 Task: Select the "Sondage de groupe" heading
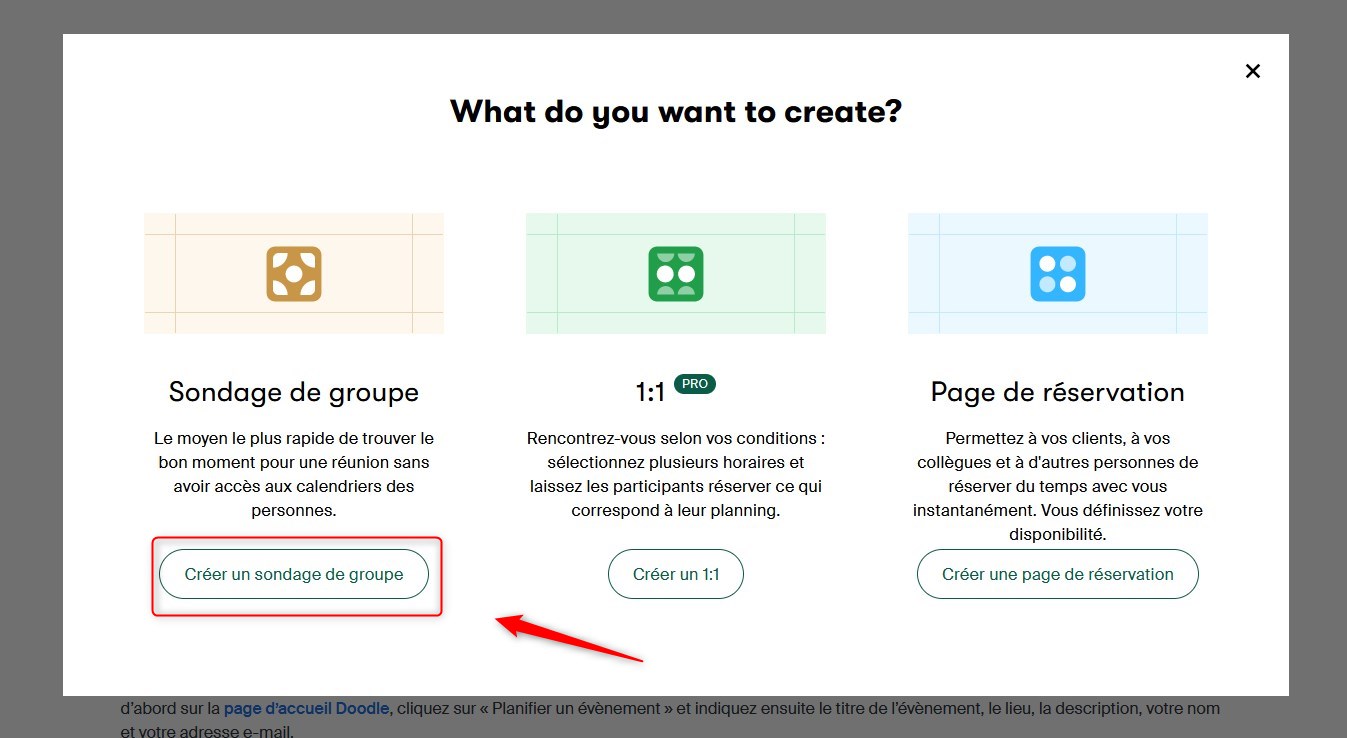coord(294,392)
